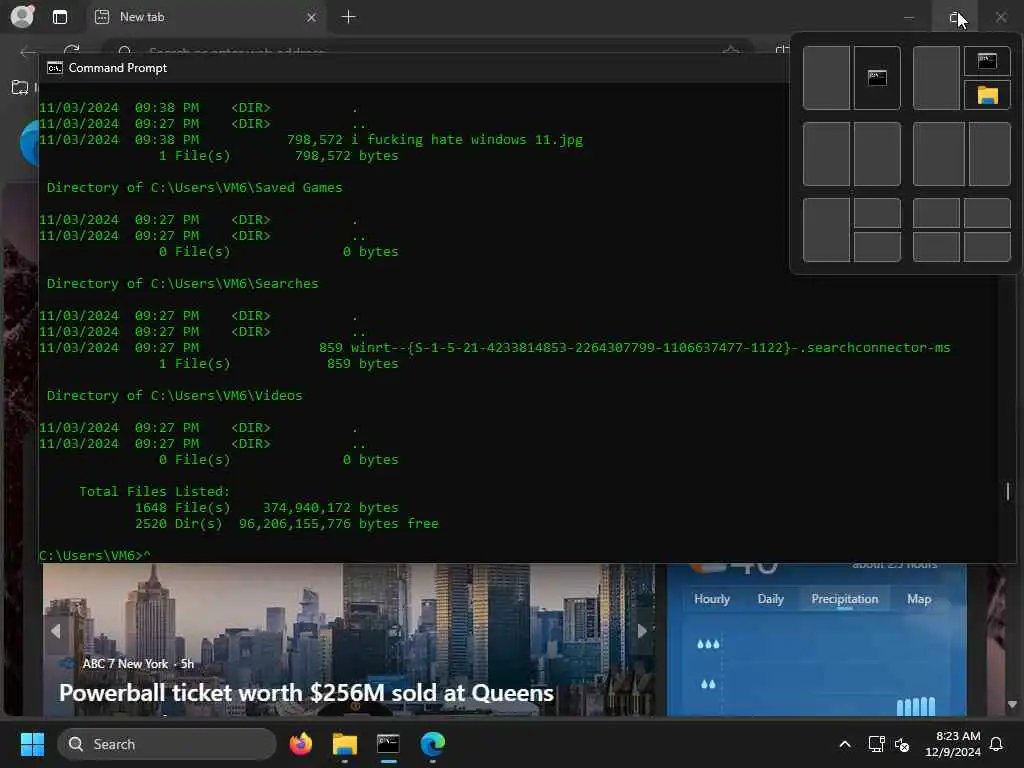The height and width of the screenshot is (768, 1024).
Task: Open the Edge favorites bar folder icon
Action: 20,87
